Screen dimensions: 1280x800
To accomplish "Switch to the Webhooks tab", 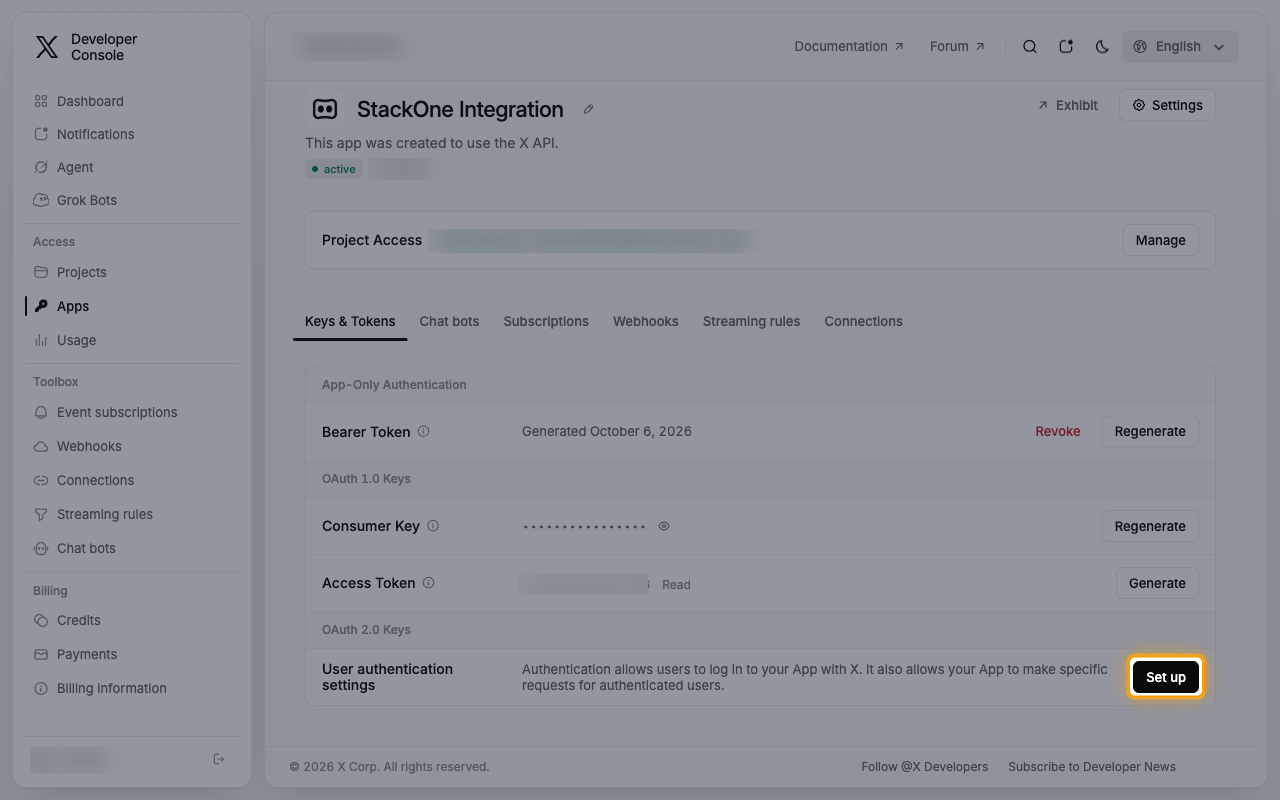I will (645, 321).
